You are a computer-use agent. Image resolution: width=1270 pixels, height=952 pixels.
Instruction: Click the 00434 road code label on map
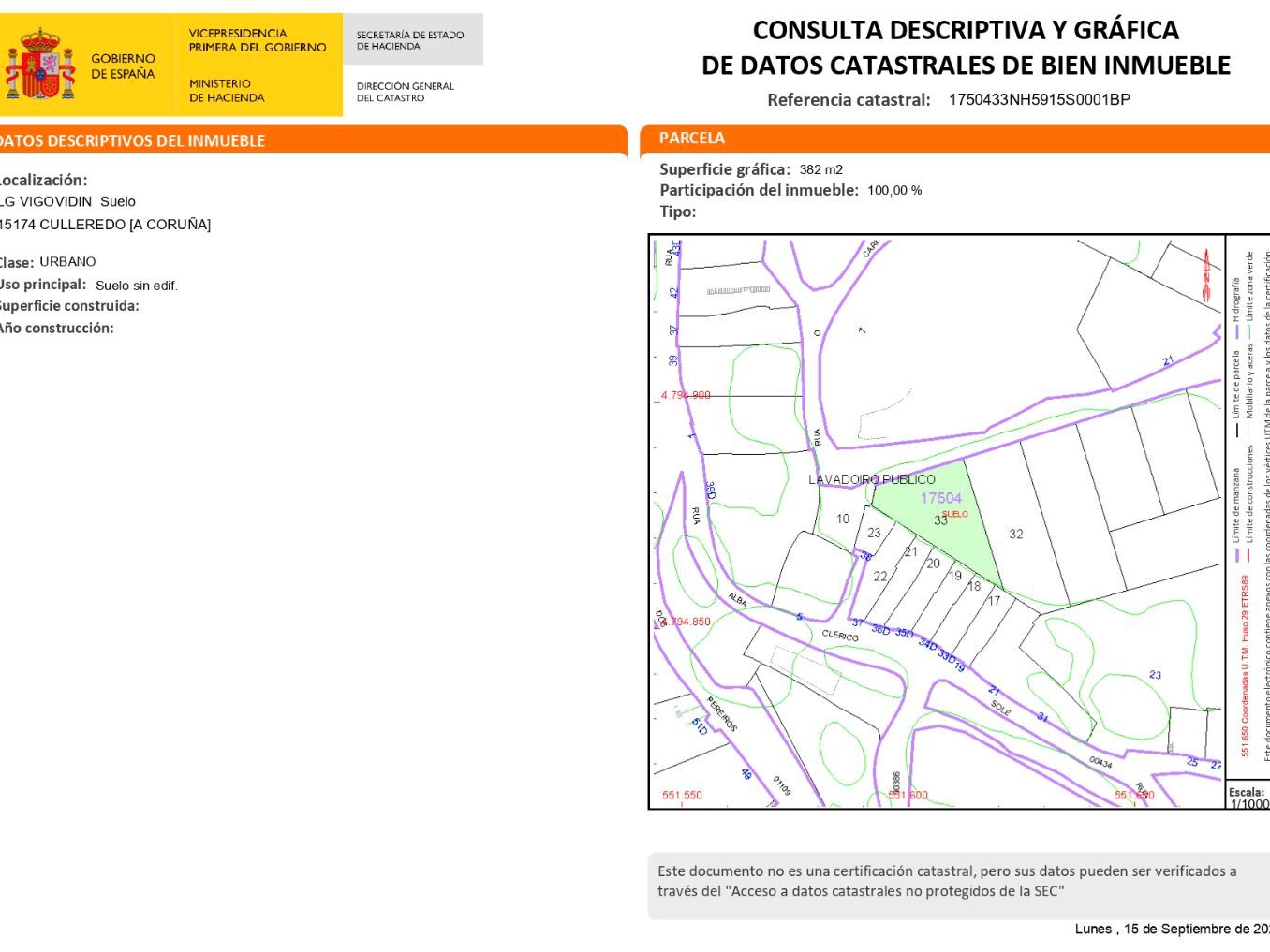(x=1100, y=763)
